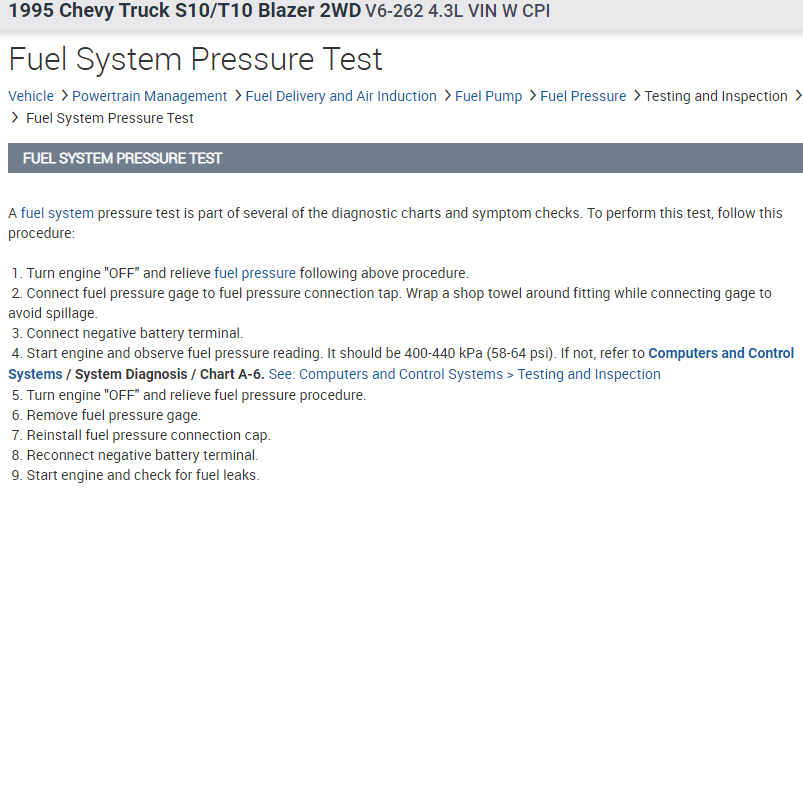Image resolution: width=803 pixels, height=800 pixels.
Task: Click the Testing and Inspection breadcrumb
Action: (716, 96)
